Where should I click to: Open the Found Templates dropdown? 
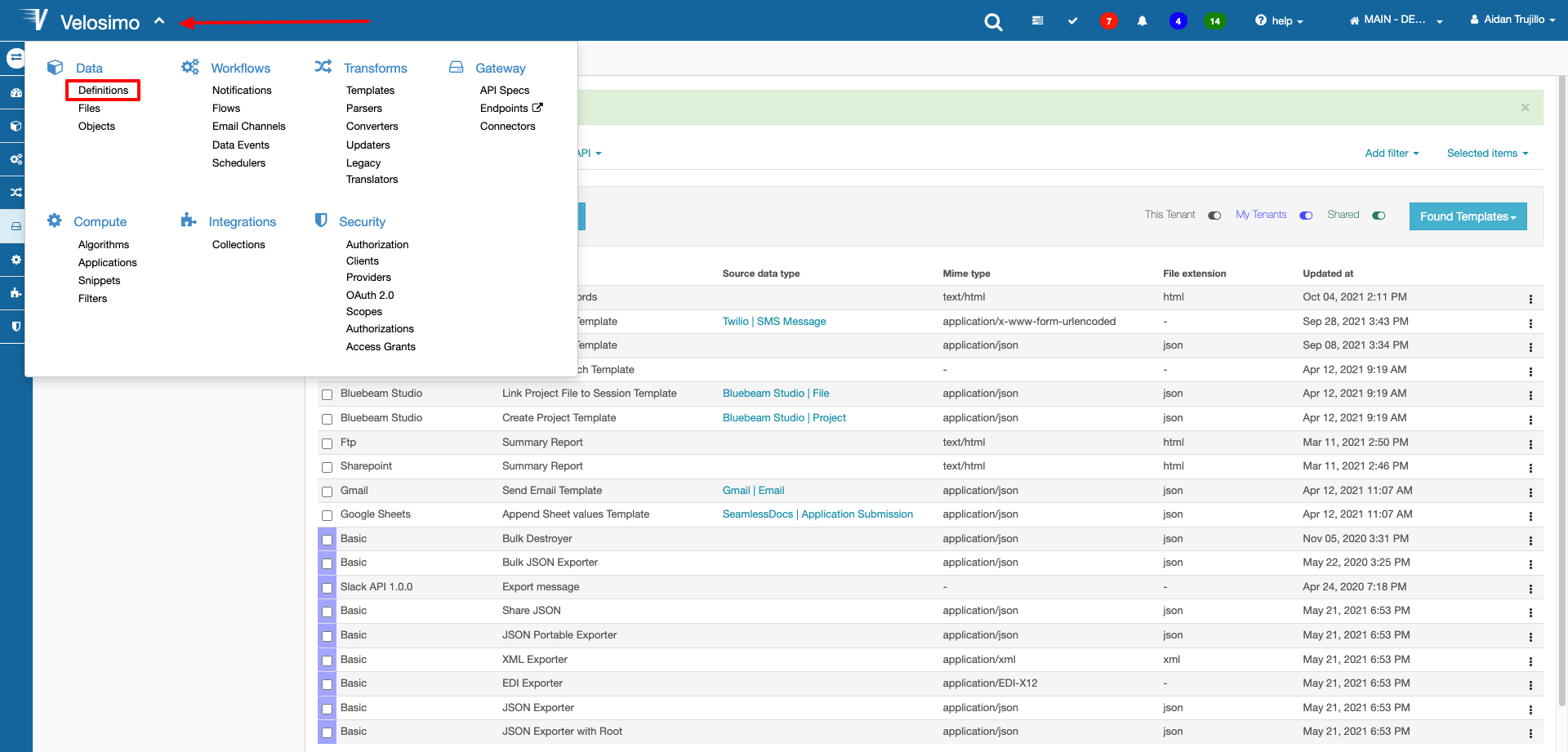1468,216
